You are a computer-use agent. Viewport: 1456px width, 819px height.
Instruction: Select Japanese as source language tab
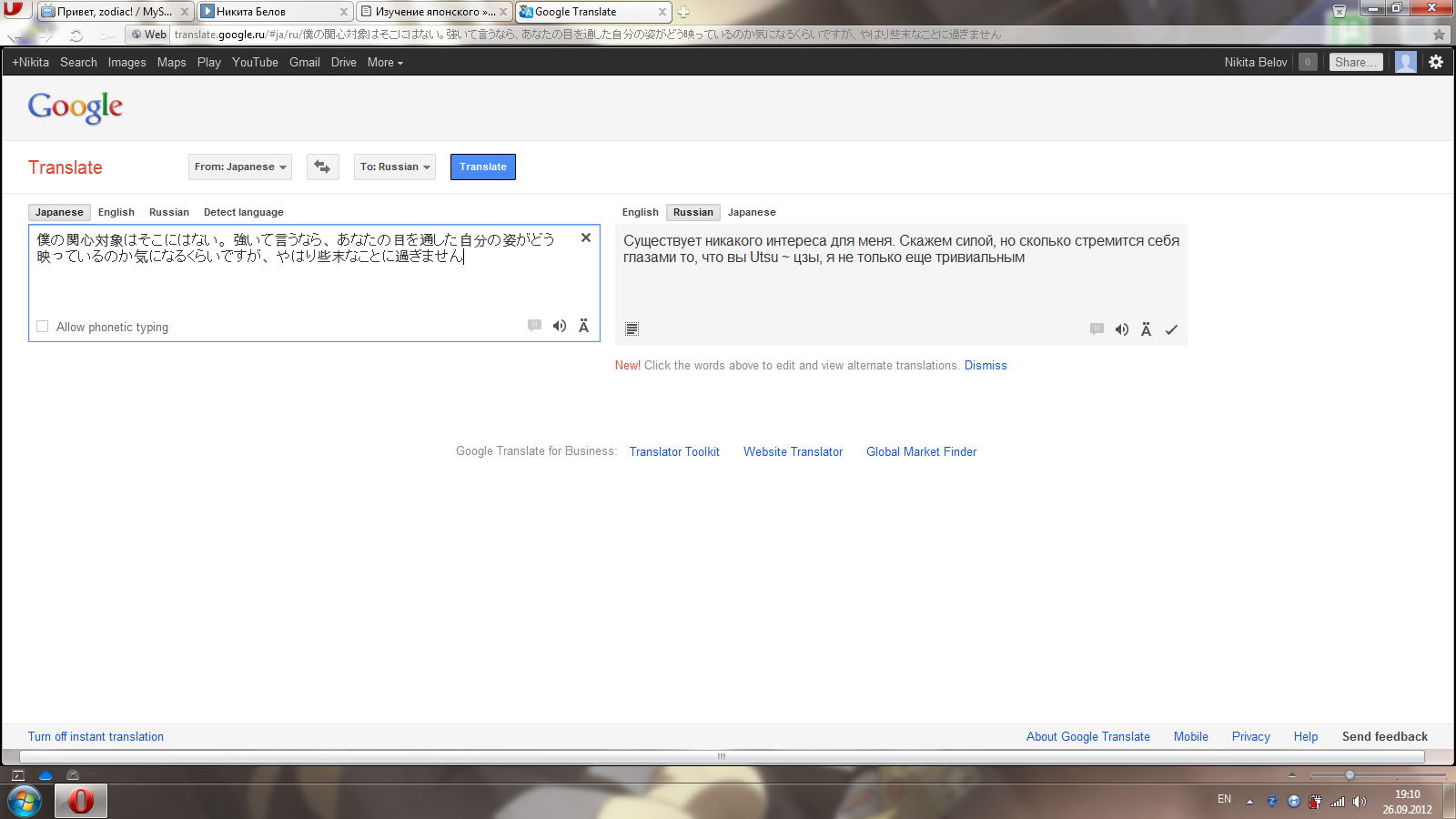tap(59, 212)
